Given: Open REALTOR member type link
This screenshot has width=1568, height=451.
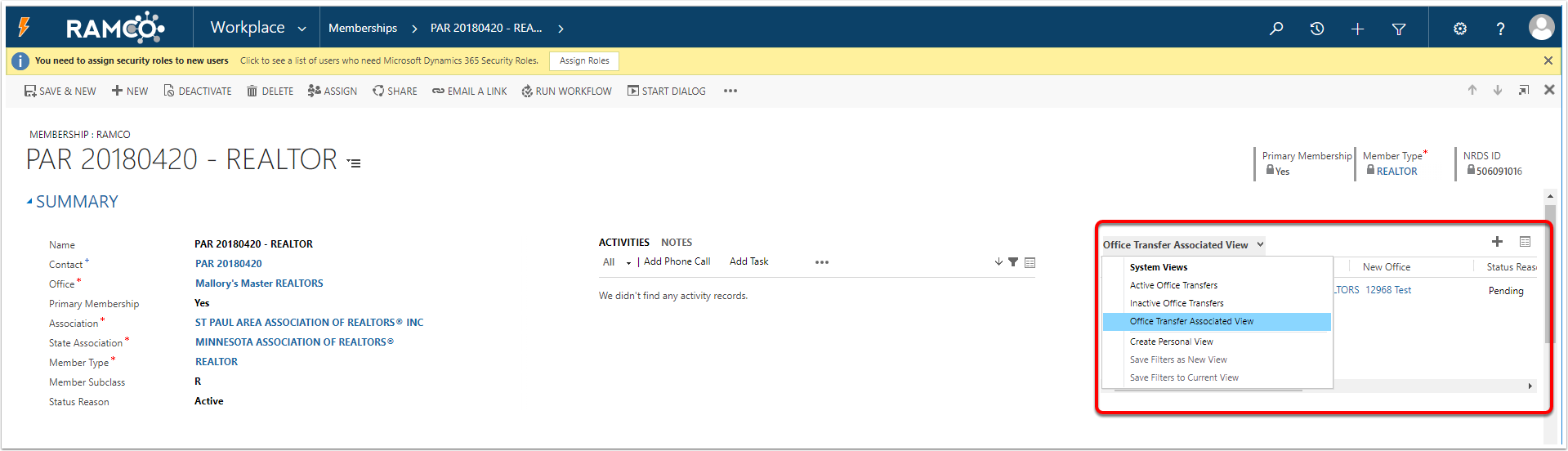Looking at the screenshot, I should 217,362.
